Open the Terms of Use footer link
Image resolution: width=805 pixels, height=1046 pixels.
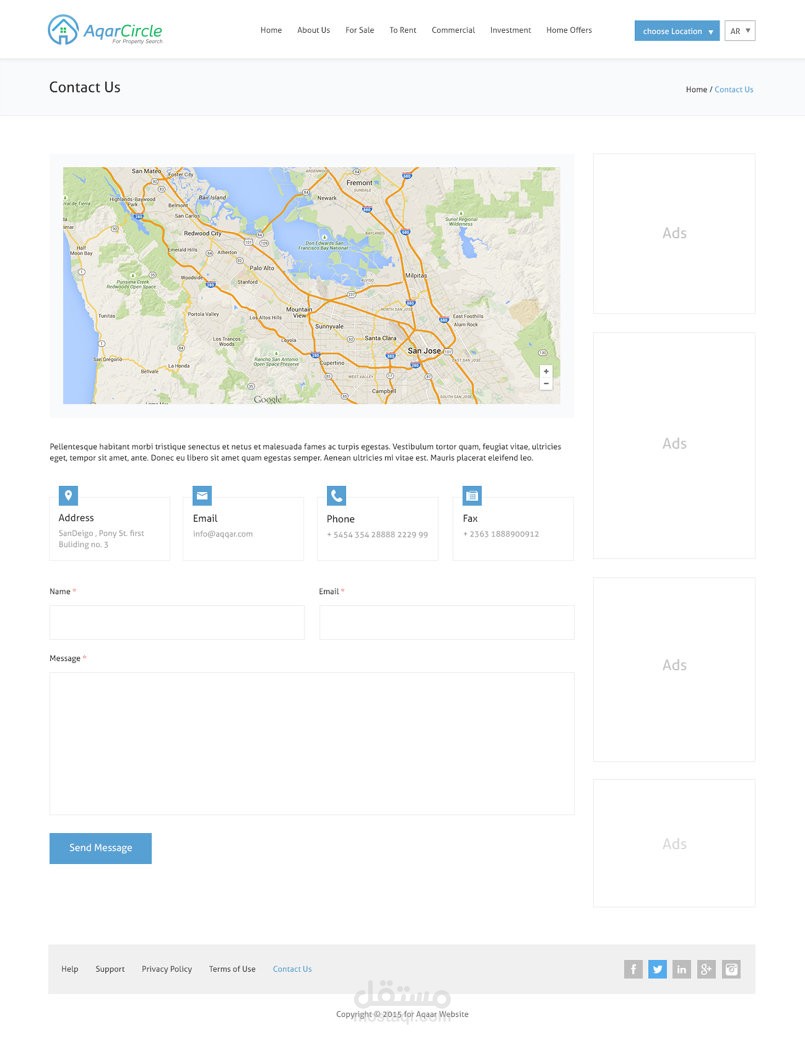pos(232,969)
